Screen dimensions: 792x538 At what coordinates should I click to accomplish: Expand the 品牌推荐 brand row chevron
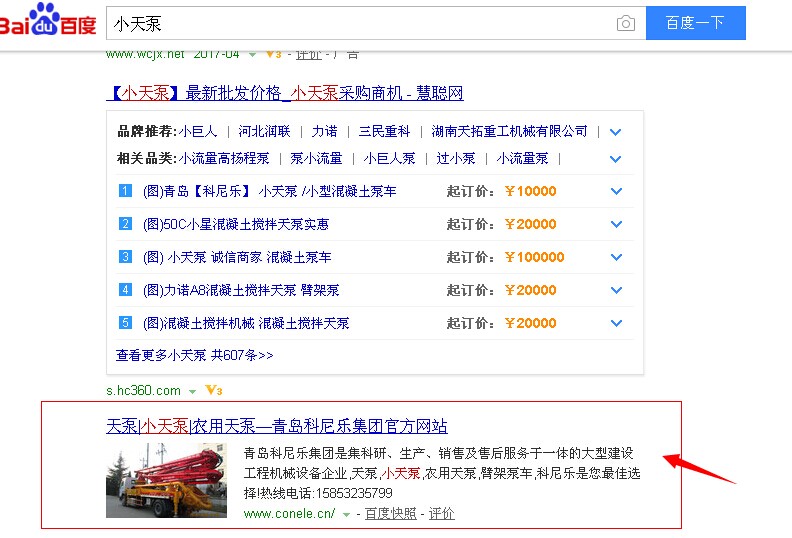pyautogui.click(x=616, y=132)
